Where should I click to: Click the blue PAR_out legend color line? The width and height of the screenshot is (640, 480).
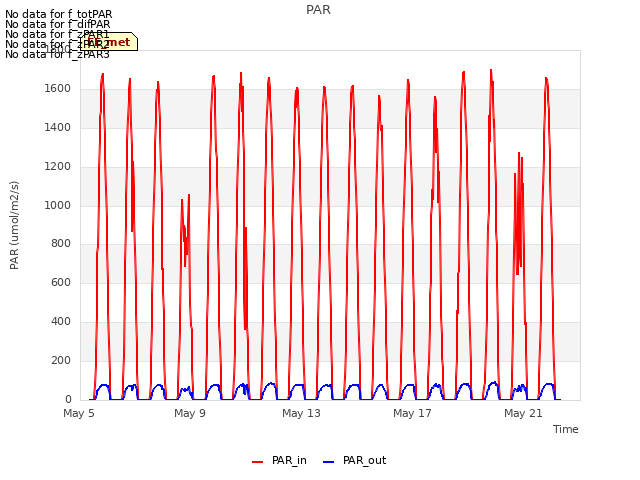tap(329, 462)
